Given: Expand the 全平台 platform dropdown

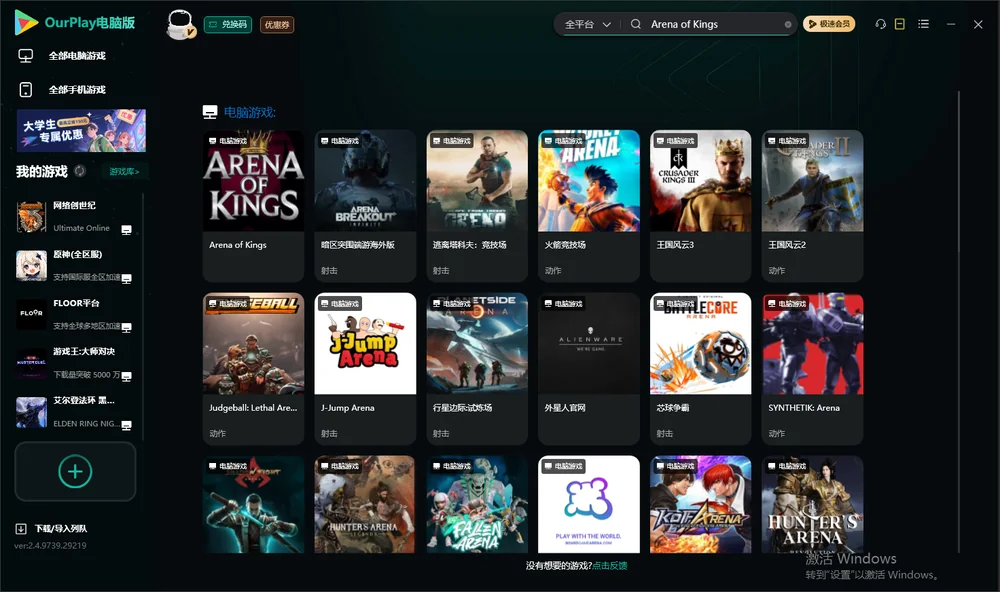Looking at the screenshot, I should pos(587,24).
